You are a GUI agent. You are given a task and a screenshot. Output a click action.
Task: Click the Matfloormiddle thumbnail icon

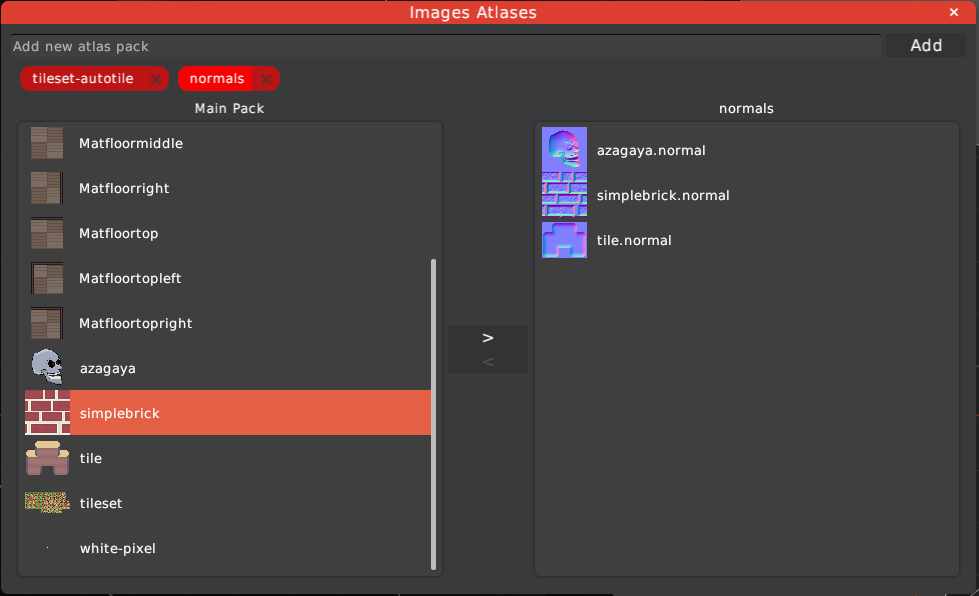[x=47, y=143]
